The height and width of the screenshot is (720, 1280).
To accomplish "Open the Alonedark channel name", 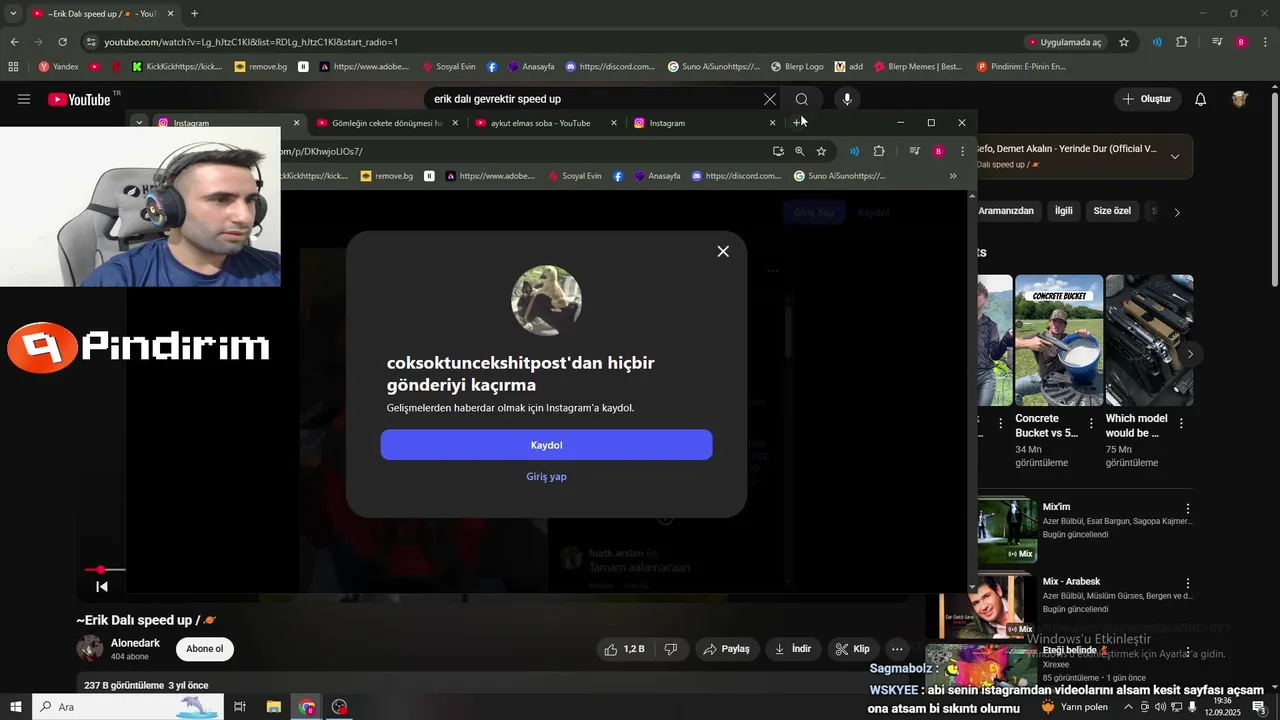I will pos(135,643).
